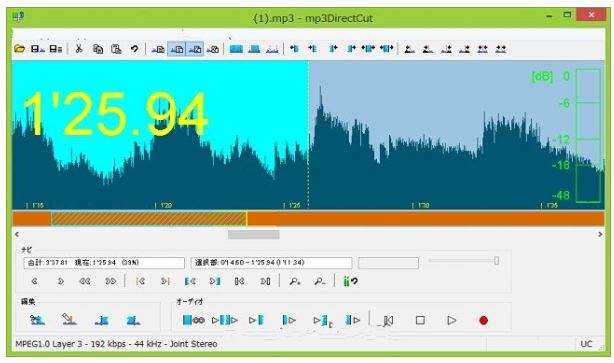Screen dimensions: 614x363
Task: Click the third gain-curve toolbar icon
Action: [446, 49]
